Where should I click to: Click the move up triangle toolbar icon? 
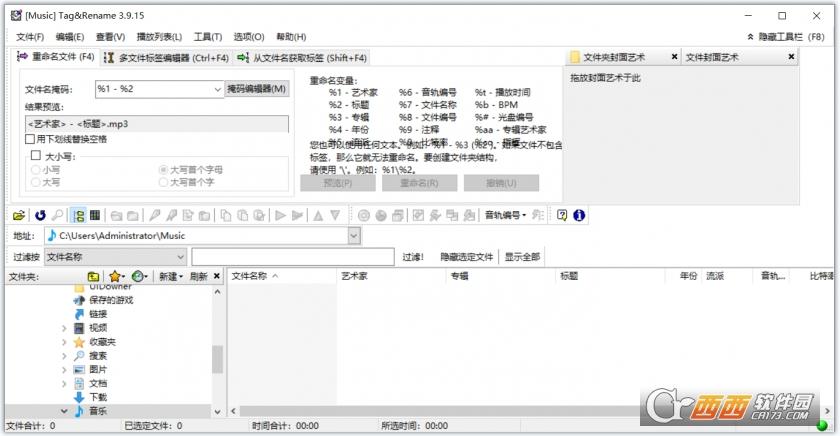[318, 215]
